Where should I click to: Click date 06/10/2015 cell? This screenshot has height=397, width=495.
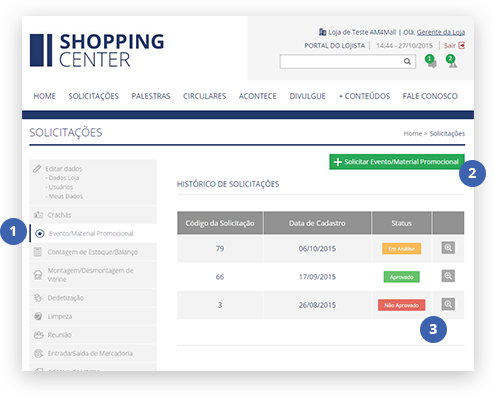317,249
